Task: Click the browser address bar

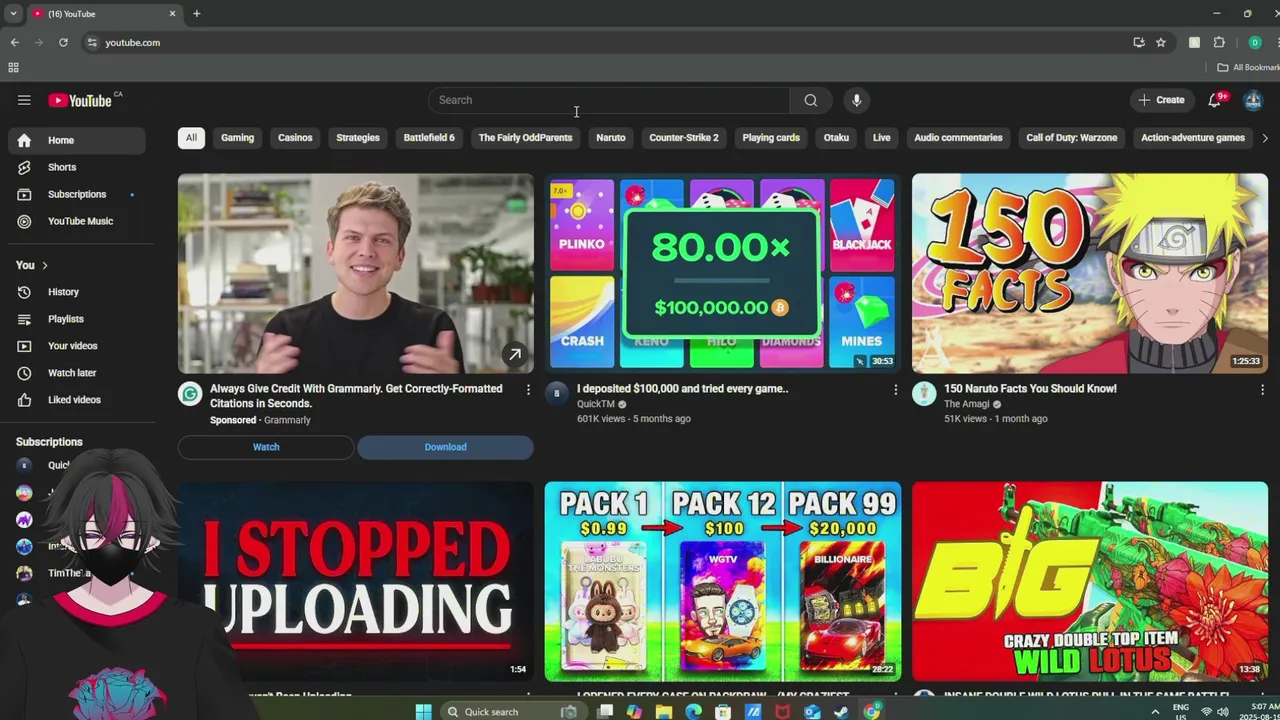Action: point(610,42)
